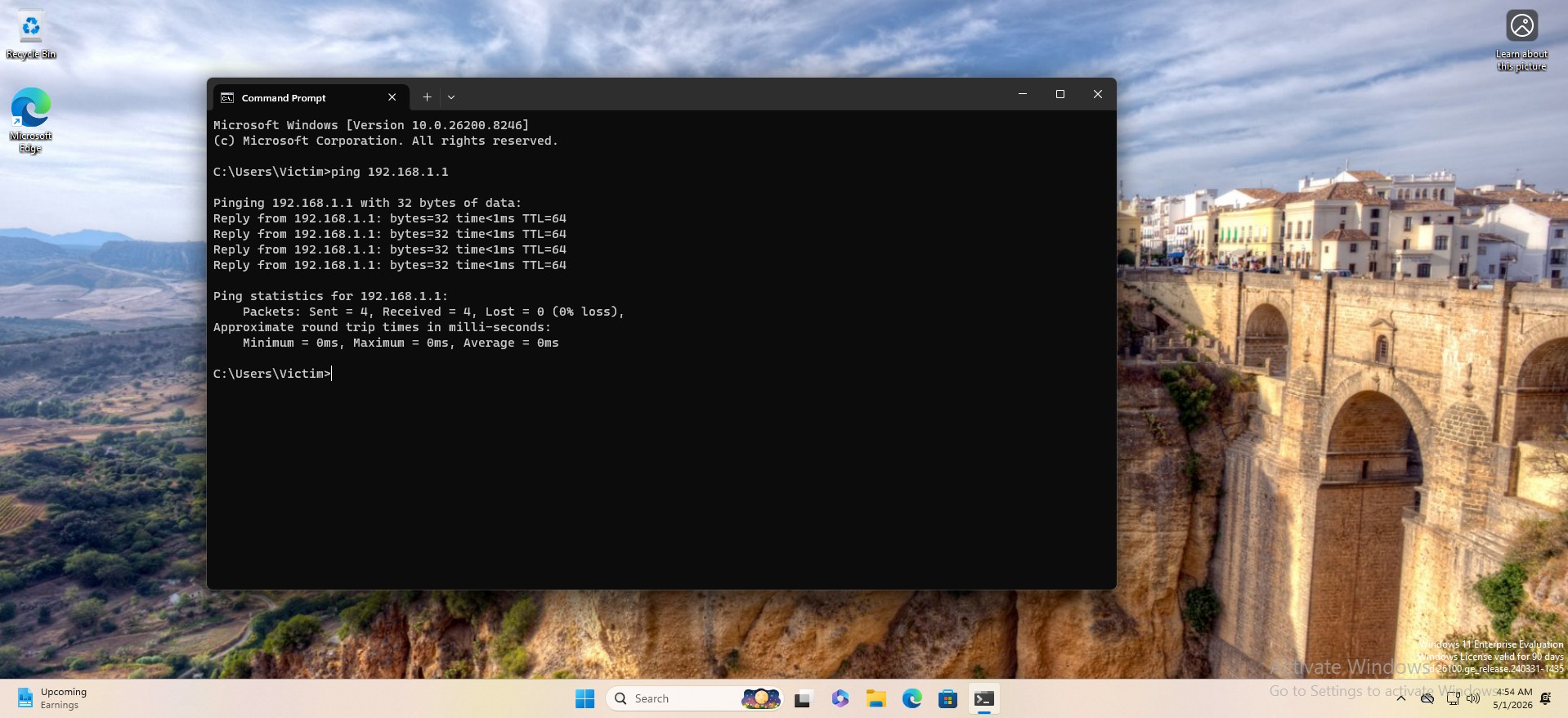Select the Command Prompt tab
The height and width of the screenshot is (718, 1568).
tap(309, 97)
